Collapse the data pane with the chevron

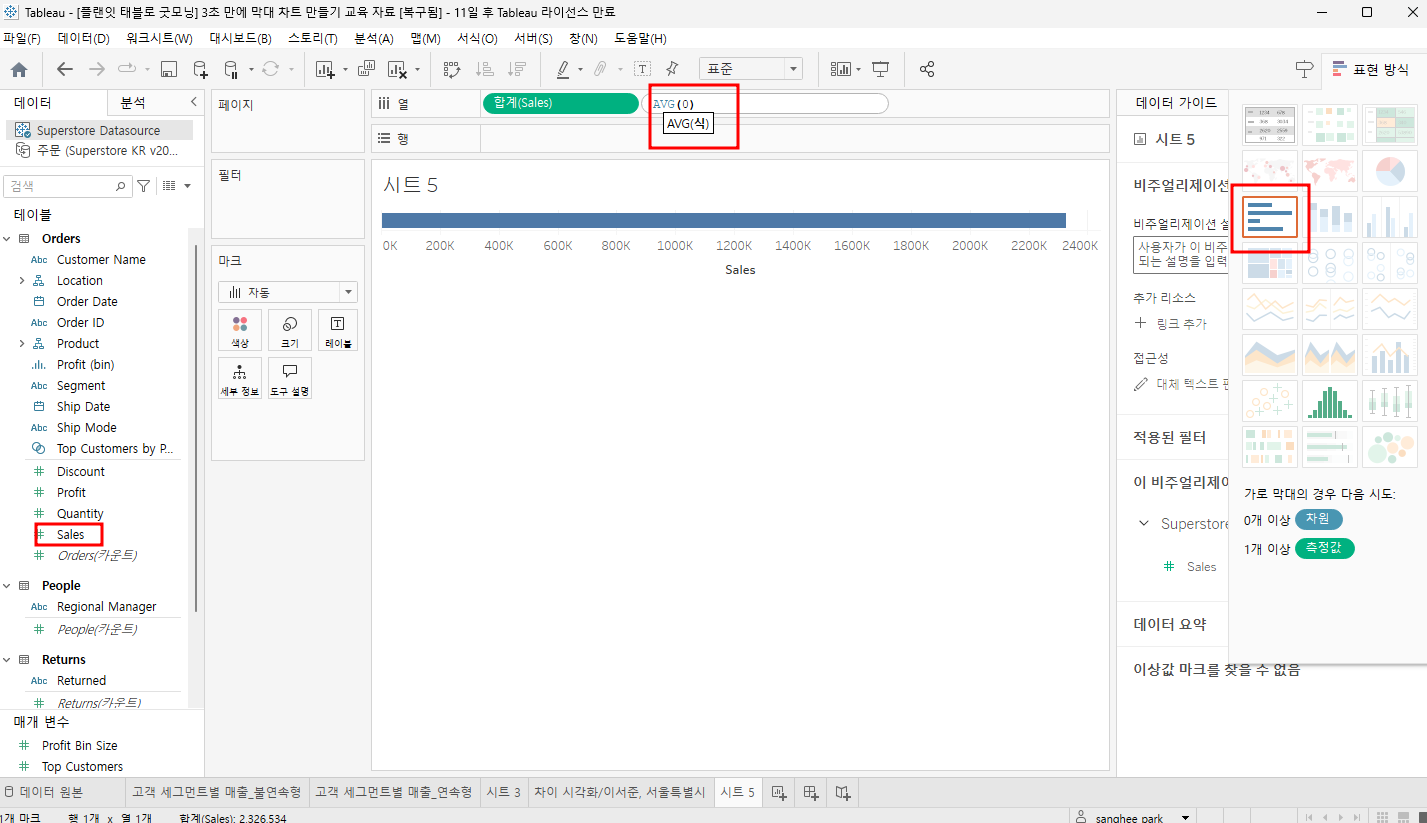coord(193,102)
